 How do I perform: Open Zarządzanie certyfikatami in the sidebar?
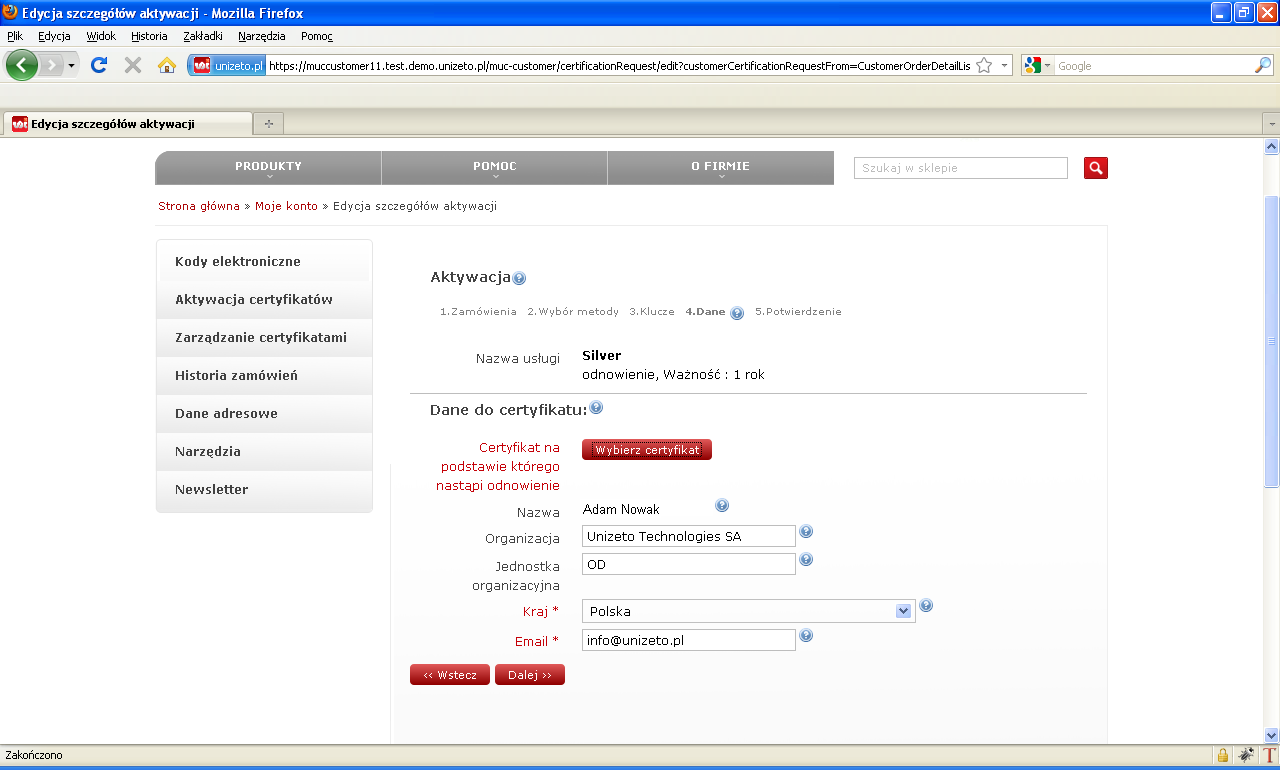(264, 338)
